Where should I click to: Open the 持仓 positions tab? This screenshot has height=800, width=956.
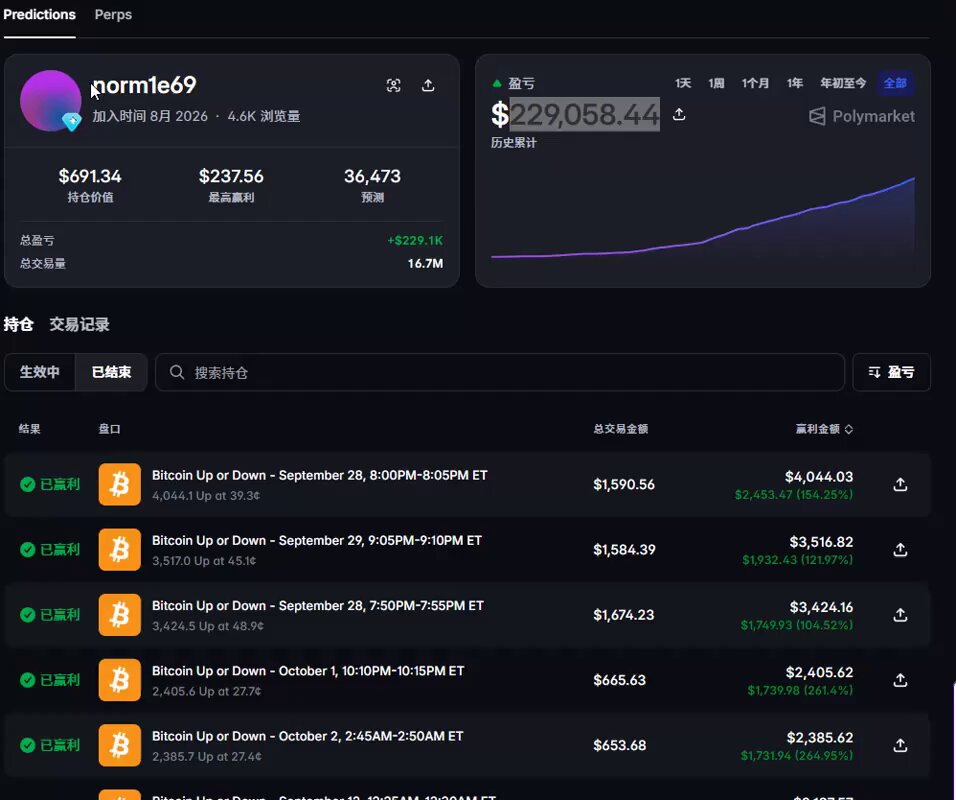18,324
